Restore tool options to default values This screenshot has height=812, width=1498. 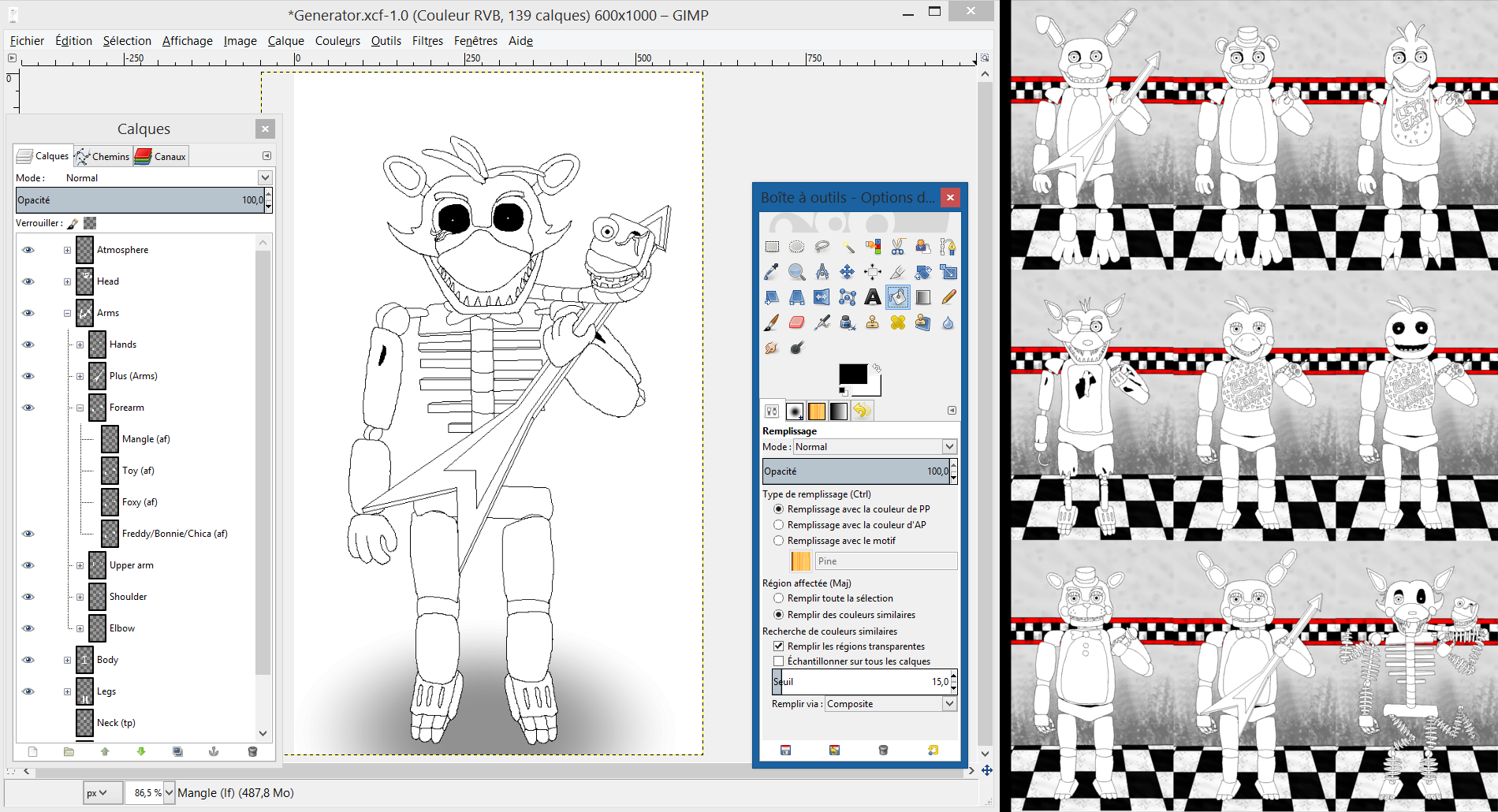pyautogui.click(x=933, y=751)
